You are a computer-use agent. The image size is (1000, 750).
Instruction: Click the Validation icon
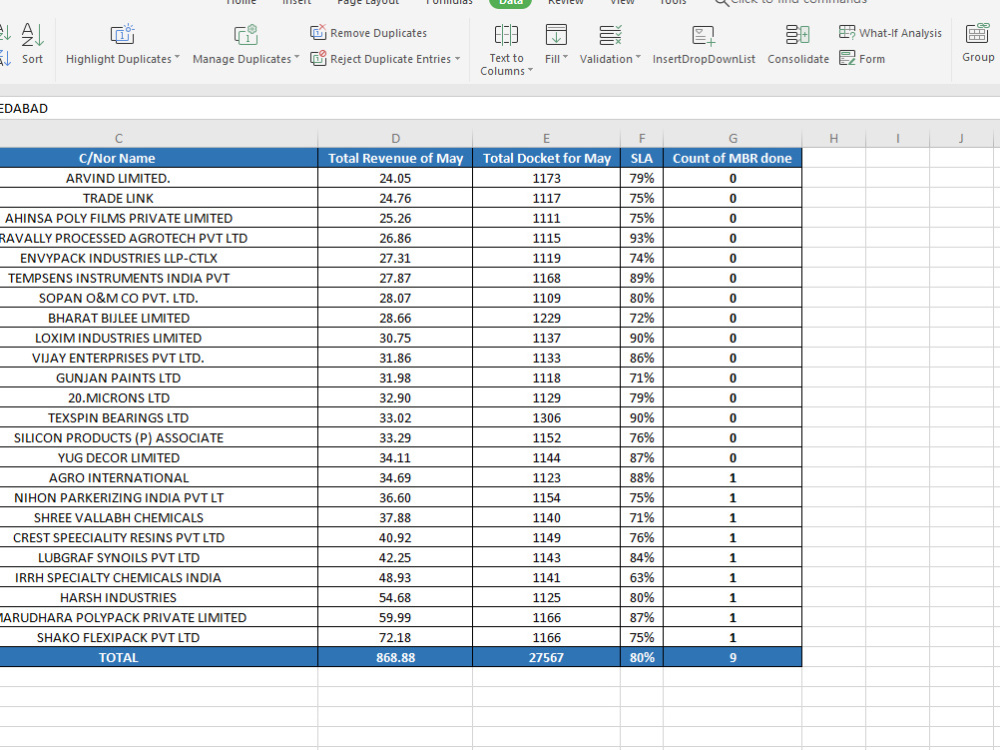click(x=610, y=34)
